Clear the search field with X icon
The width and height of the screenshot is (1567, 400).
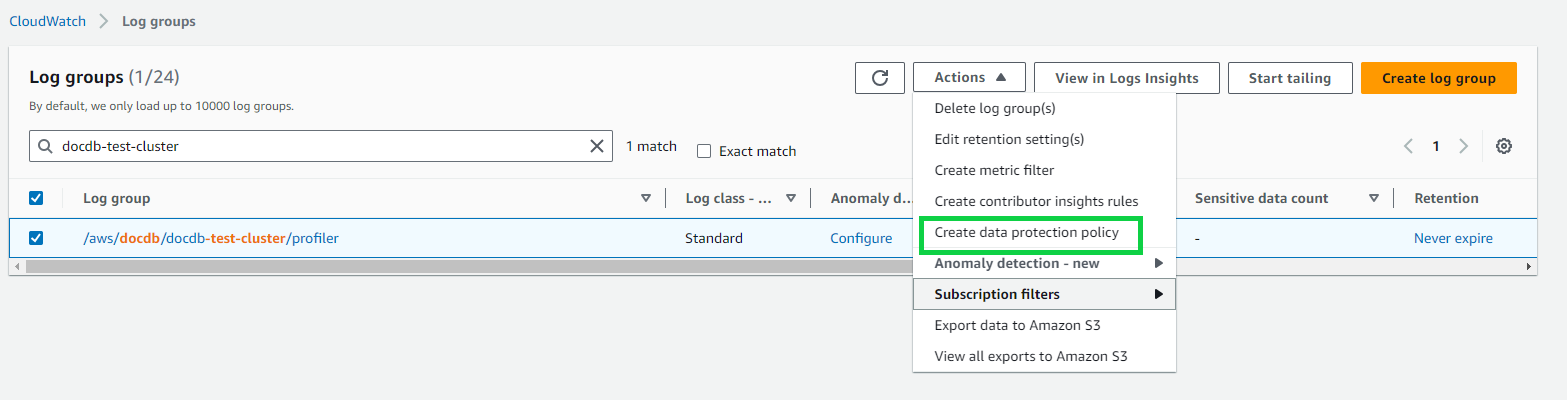pos(597,146)
